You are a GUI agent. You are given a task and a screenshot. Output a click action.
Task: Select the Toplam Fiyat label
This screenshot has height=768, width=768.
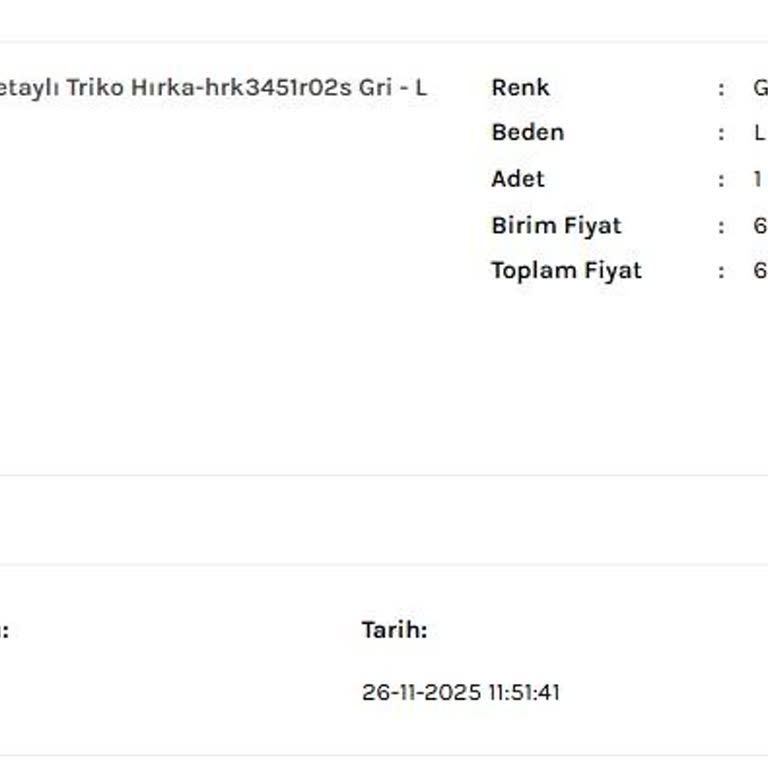566,271
